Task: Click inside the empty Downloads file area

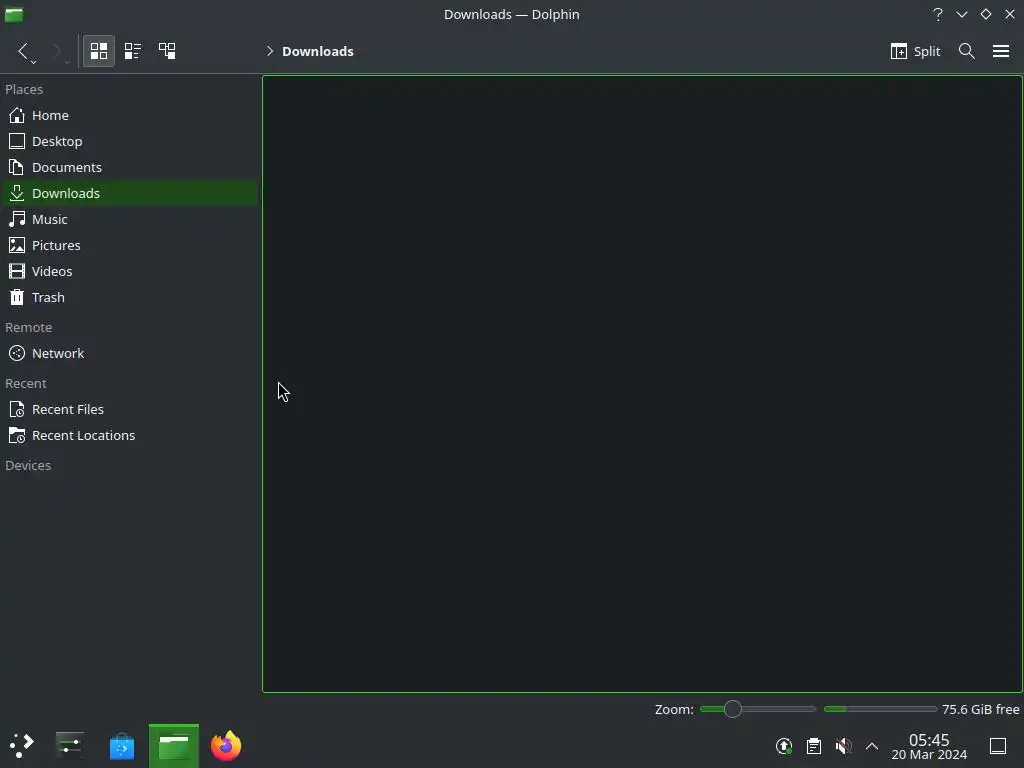Action: tap(643, 384)
